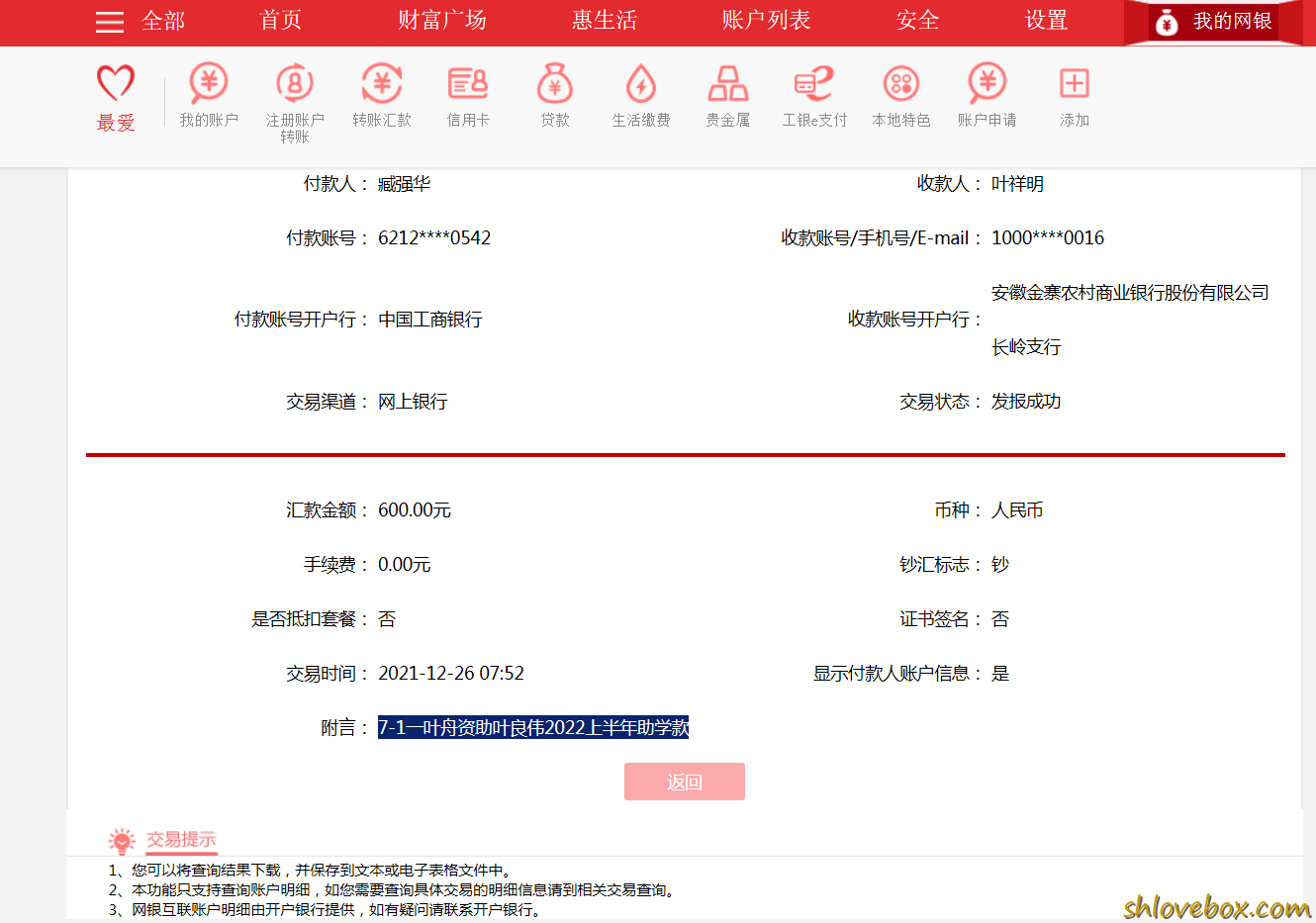Open 我的账户 icon
The width and height of the screenshot is (1316, 923).
pos(209,83)
